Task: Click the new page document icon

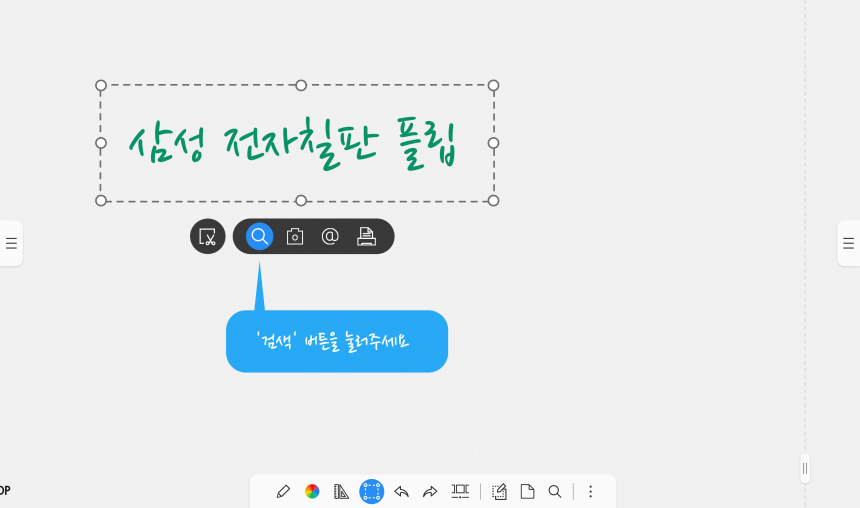Action: (x=528, y=492)
